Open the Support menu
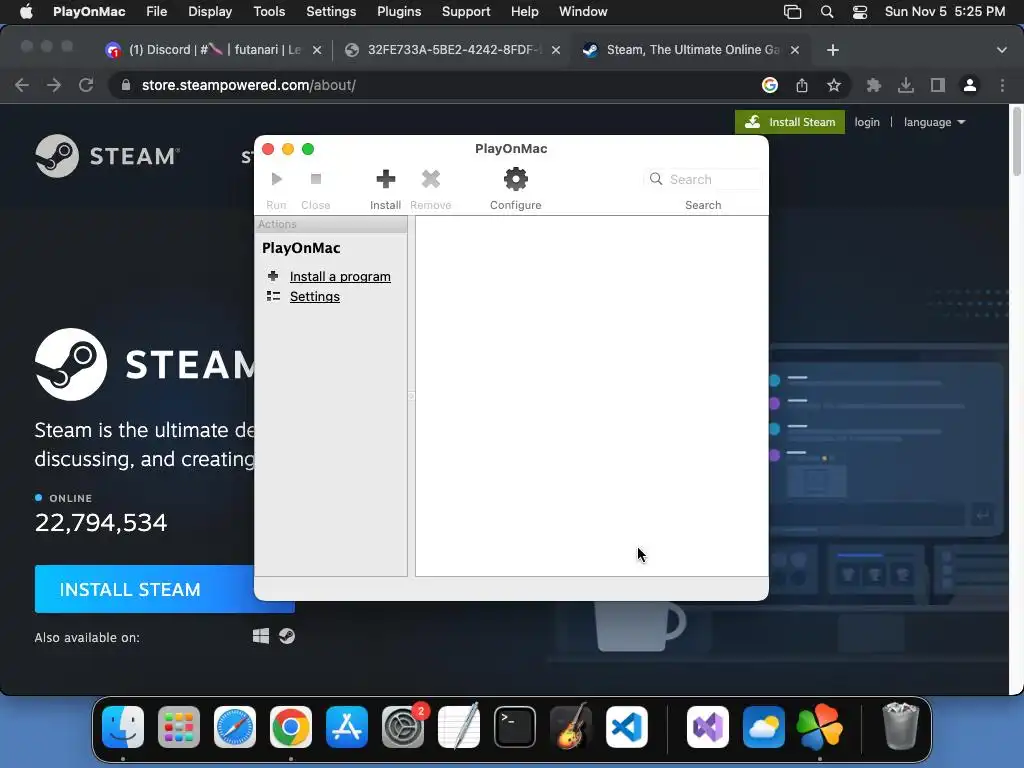This screenshot has width=1024, height=768. tap(466, 12)
